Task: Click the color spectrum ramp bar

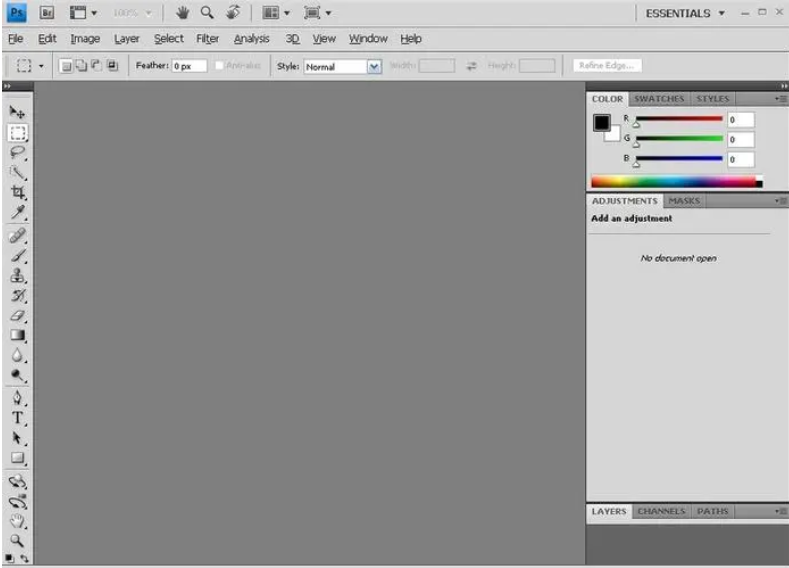Action: (677, 182)
